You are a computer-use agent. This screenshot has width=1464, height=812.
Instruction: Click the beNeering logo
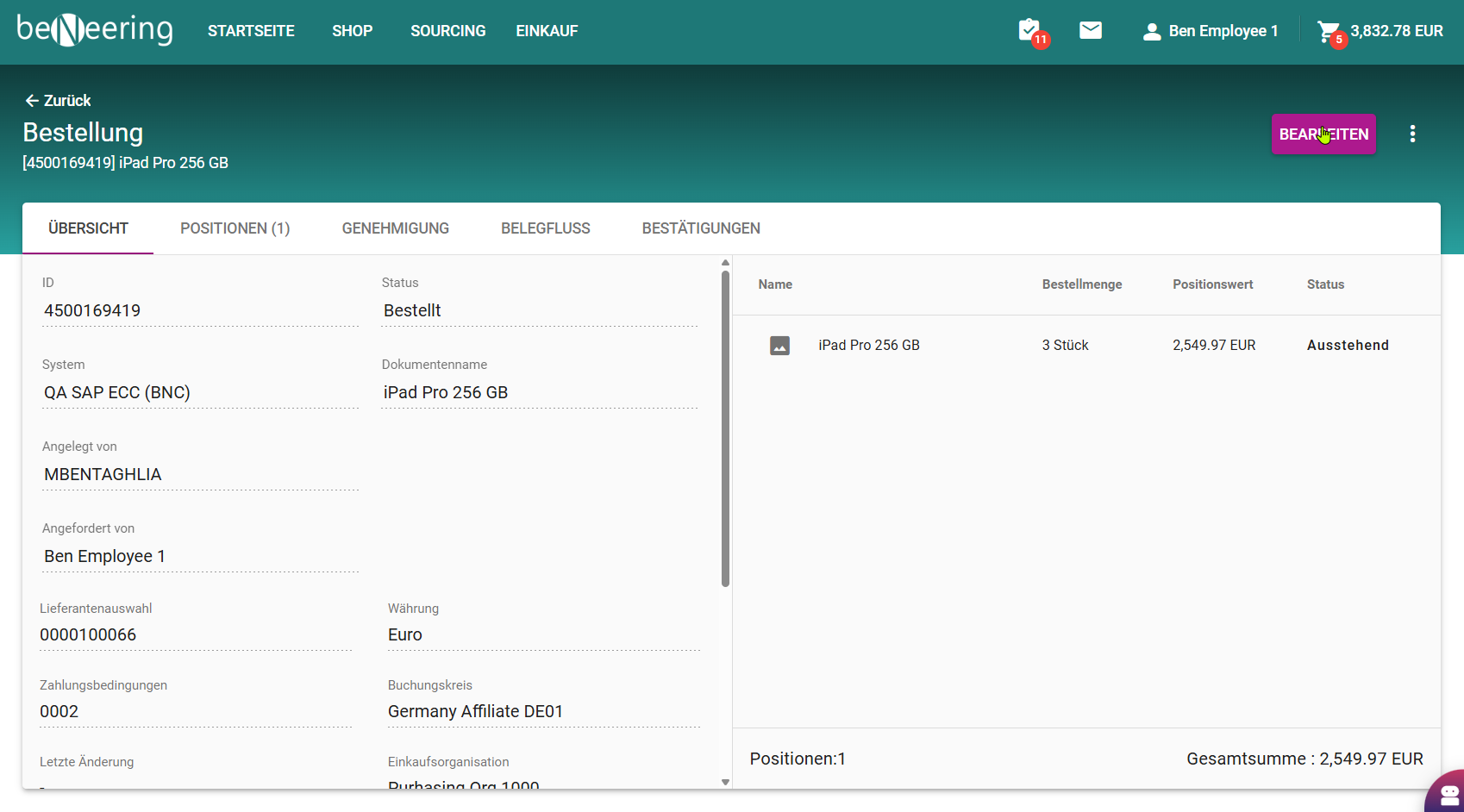click(x=95, y=30)
